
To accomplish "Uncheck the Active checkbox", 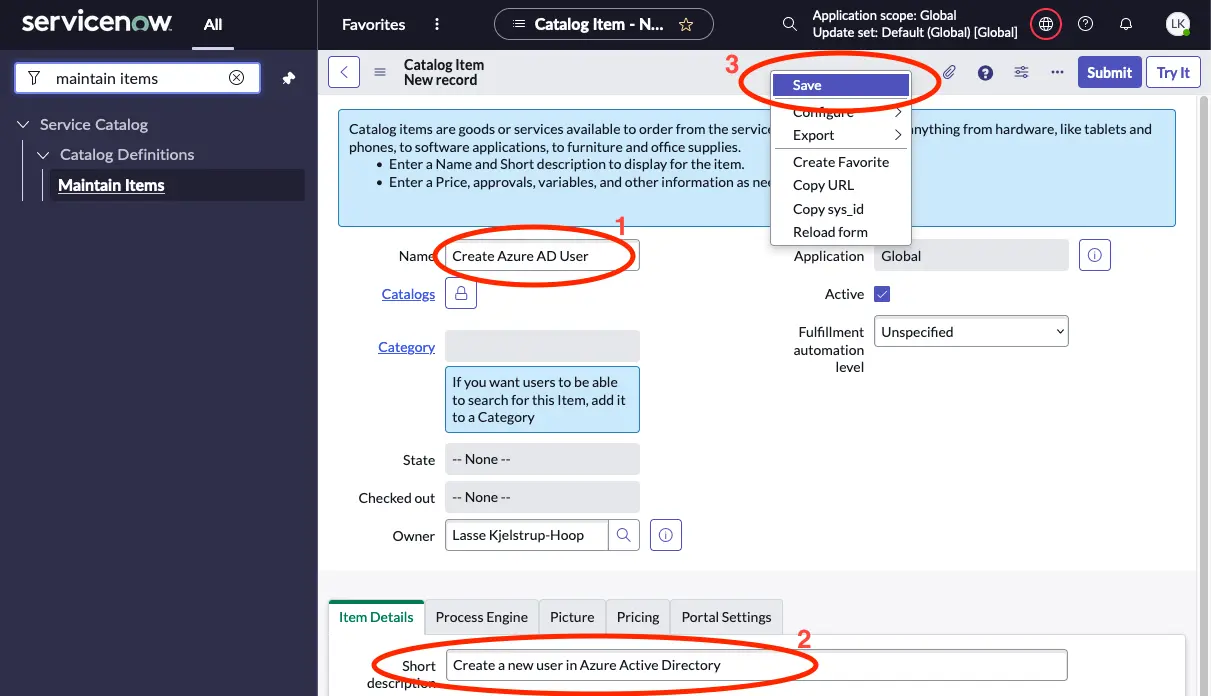I will click(x=881, y=294).
